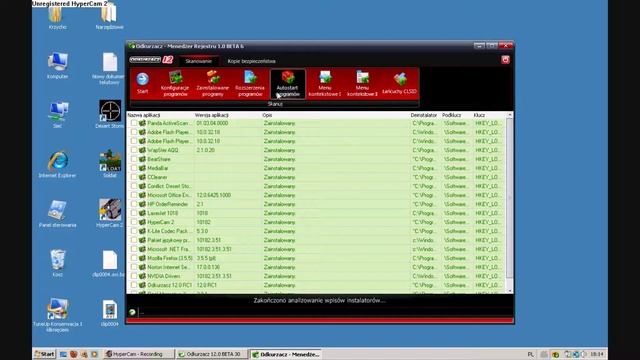Screen dimensions: 640x360
Task: Open Menu kontekstowe I option
Action: (325, 84)
